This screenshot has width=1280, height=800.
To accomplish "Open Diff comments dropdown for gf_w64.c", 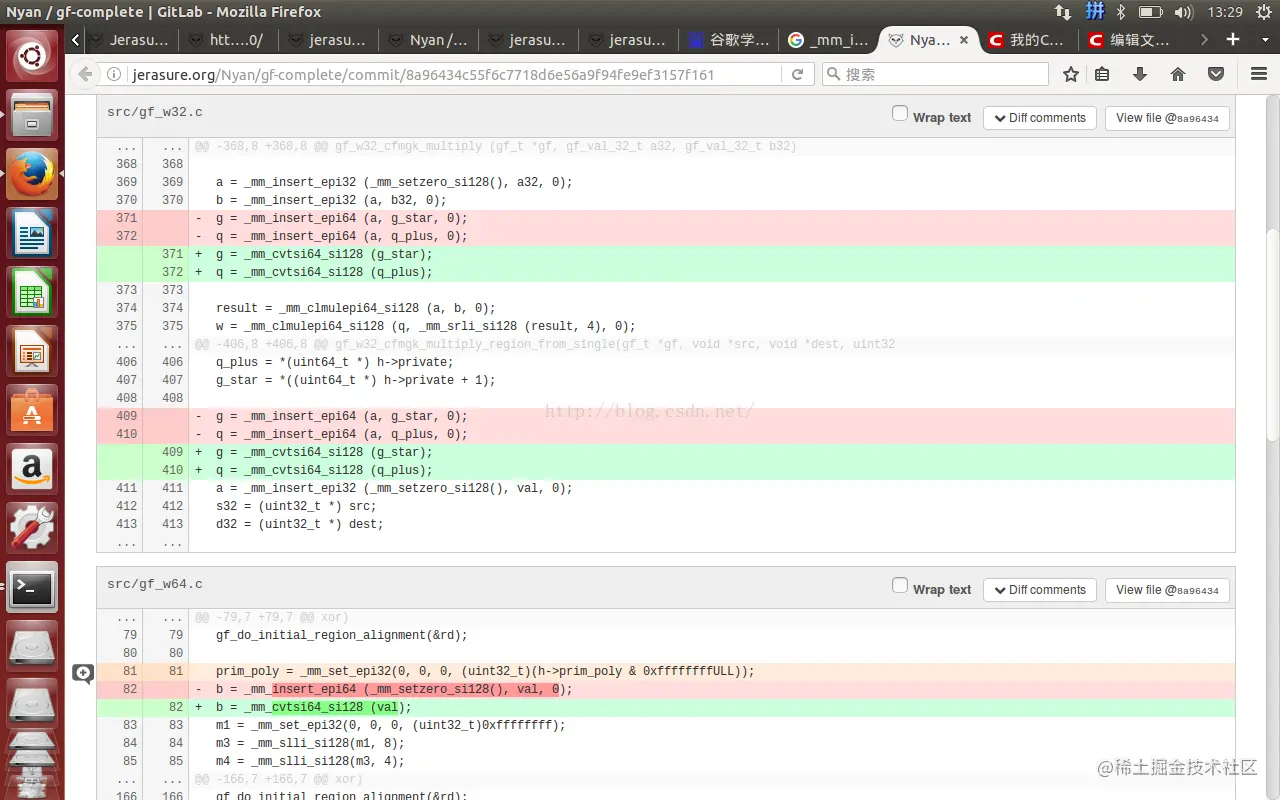I will pos(1040,590).
